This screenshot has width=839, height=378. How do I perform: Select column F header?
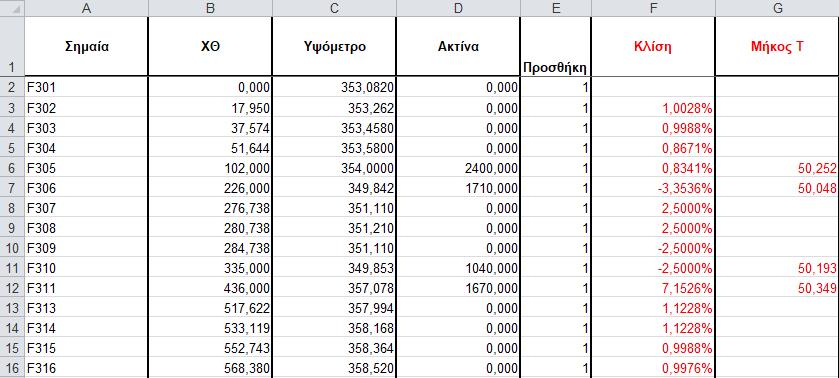coord(653,8)
